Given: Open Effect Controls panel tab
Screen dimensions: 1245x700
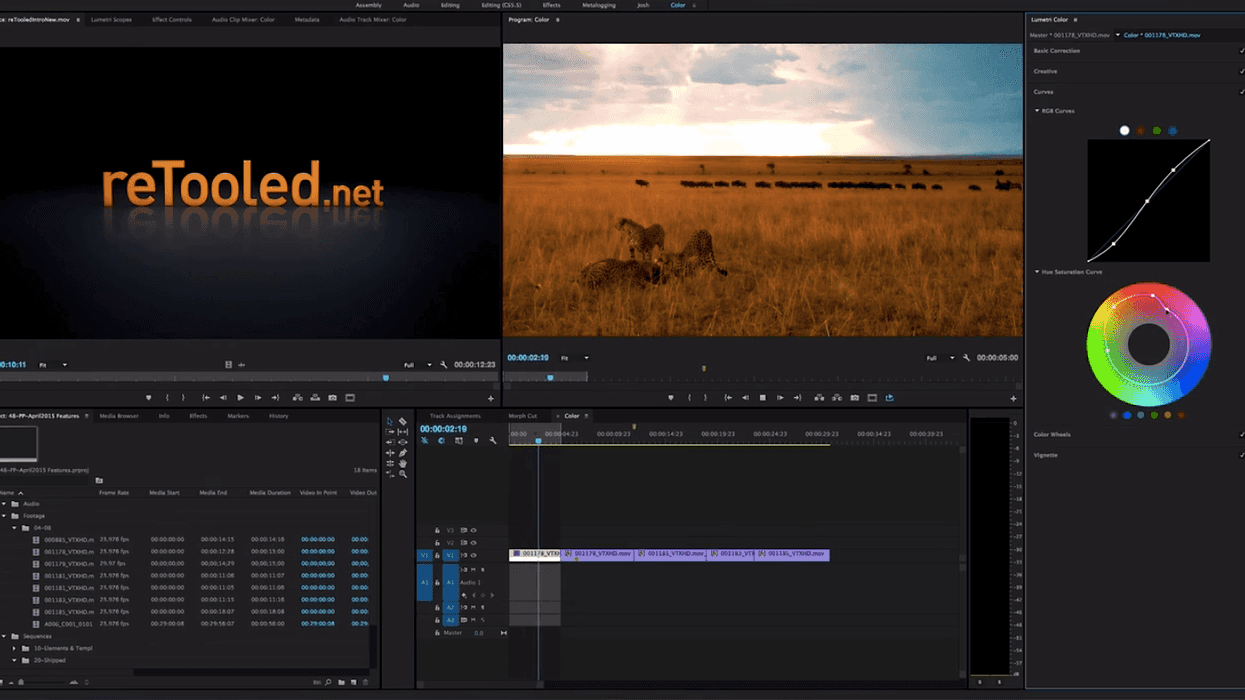Looking at the screenshot, I should 172,19.
